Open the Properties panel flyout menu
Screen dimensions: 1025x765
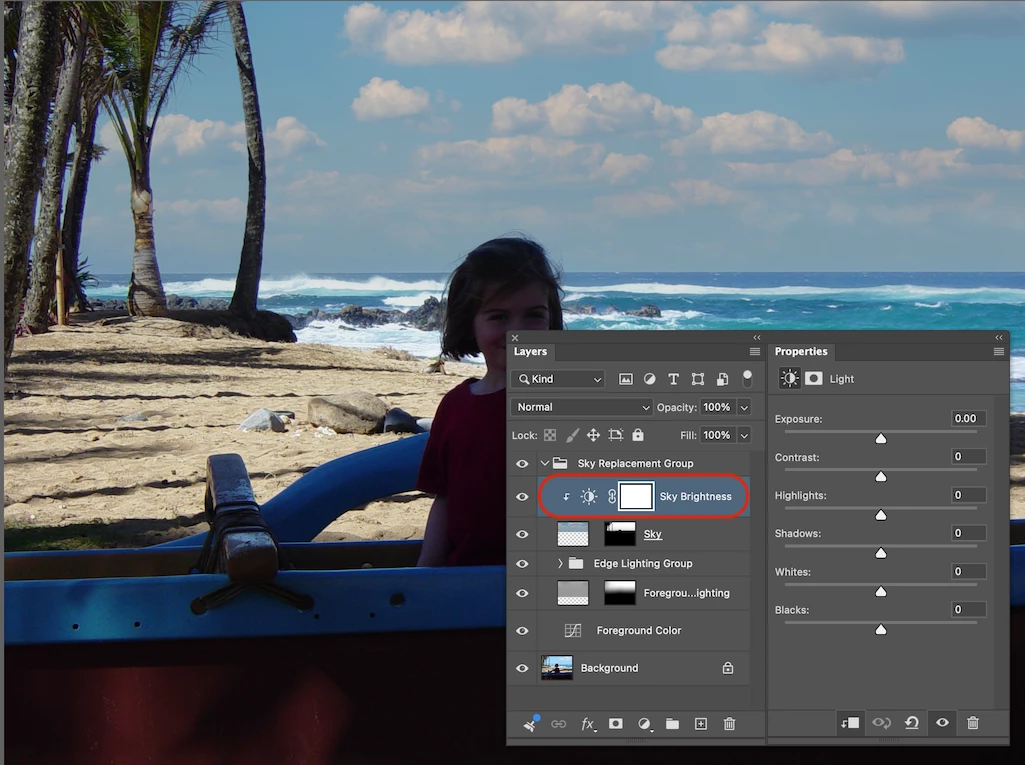pos(999,352)
